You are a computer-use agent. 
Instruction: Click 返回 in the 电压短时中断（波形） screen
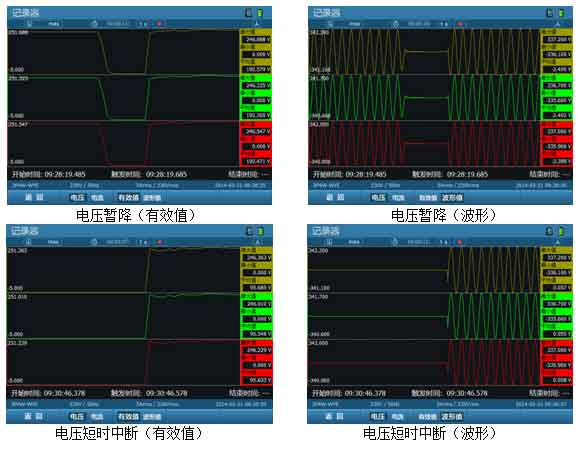pyautogui.click(x=334, y=417)
